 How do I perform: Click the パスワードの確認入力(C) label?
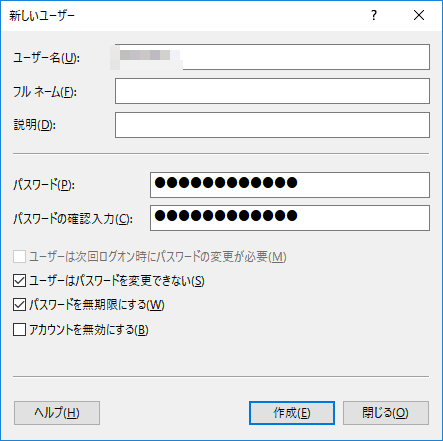click(73, 219)
